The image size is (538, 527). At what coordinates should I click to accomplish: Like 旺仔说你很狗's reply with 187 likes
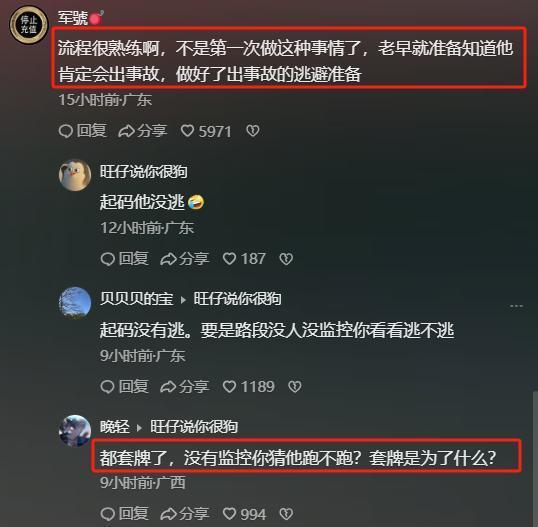pyautogui.click(x=244, y=259)
